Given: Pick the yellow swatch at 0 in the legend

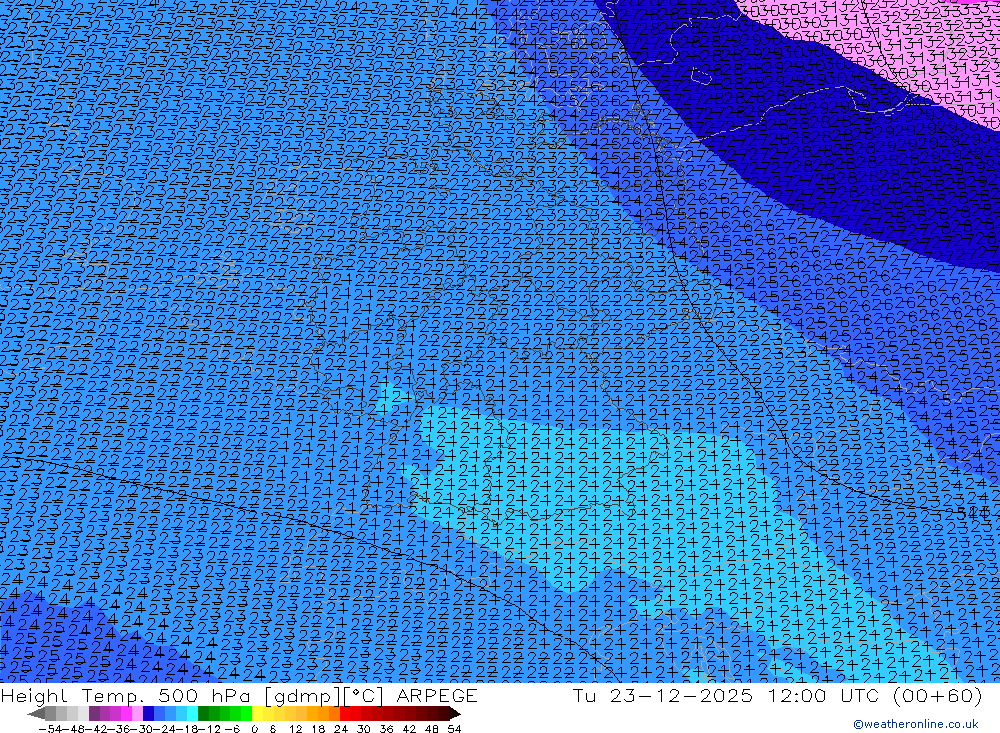Looking at the screenshot, I should tap(257, 713).
